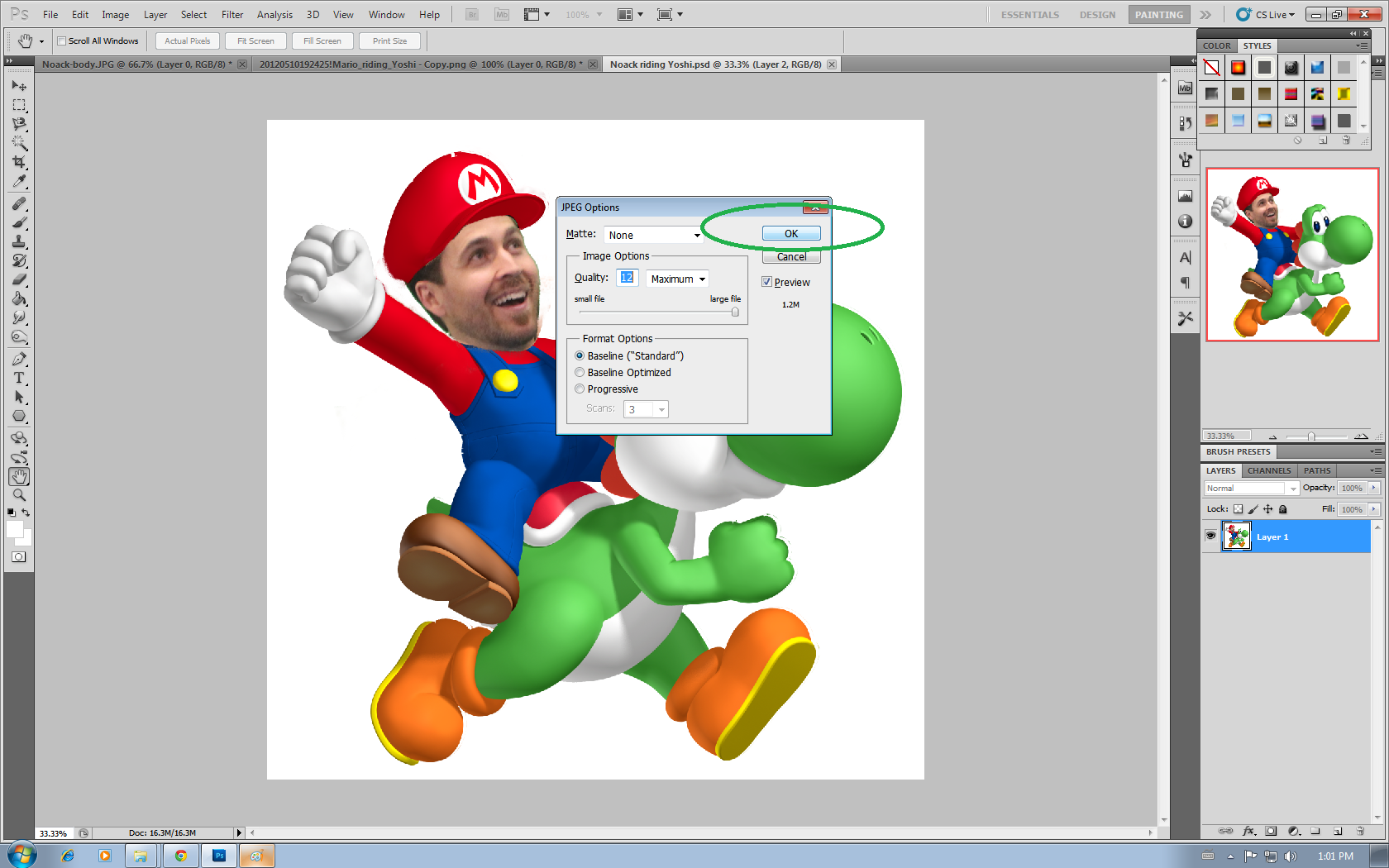This screenshot has height=868, width=1389.
Task: Swap foreground and background colors
Action: tap(26, 513)
